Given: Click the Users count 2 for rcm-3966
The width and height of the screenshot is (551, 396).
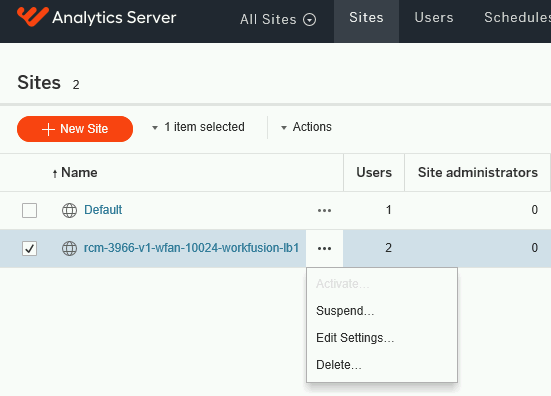Looking at the screenshot, I should [x=388, y=248].
